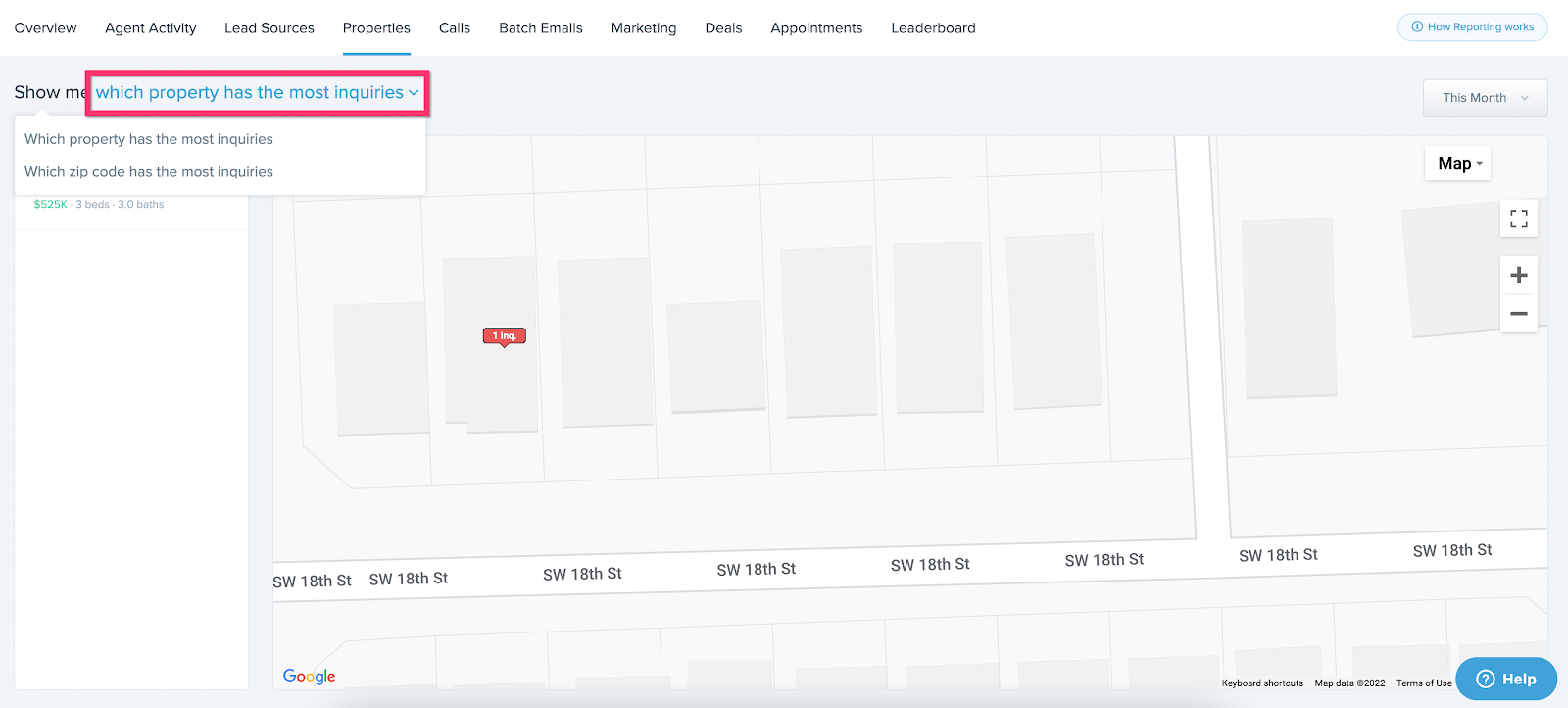Click How Reporting works button

(1472, 27)
